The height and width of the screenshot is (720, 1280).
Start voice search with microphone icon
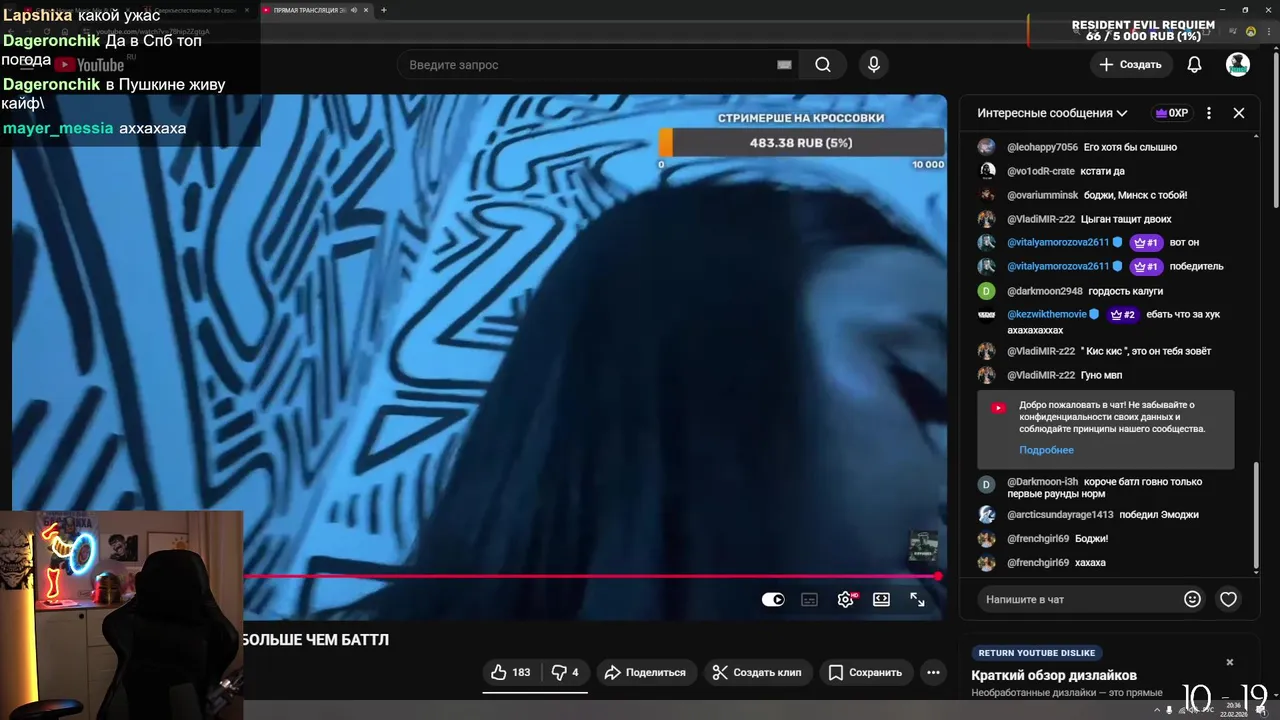pyautogui.click(x=874, y=65)
